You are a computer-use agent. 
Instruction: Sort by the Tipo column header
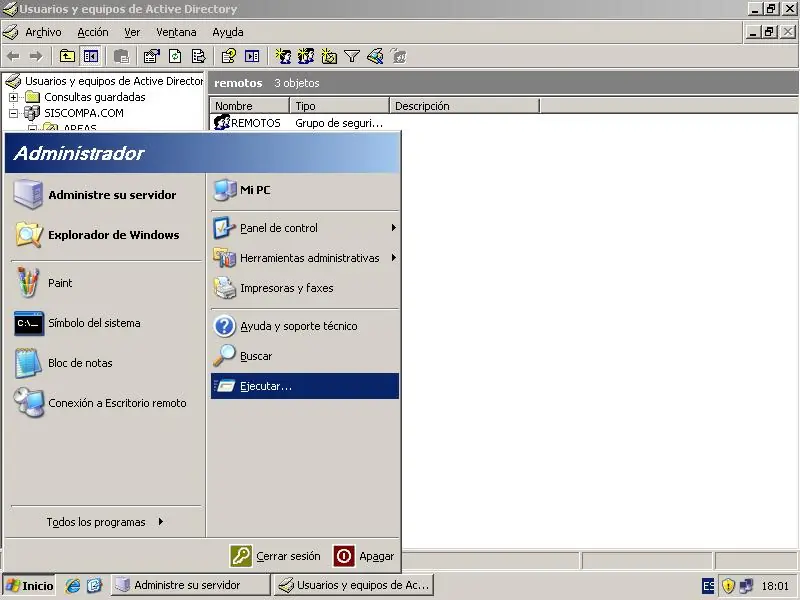pyautogui.click(x=339, y=106)
